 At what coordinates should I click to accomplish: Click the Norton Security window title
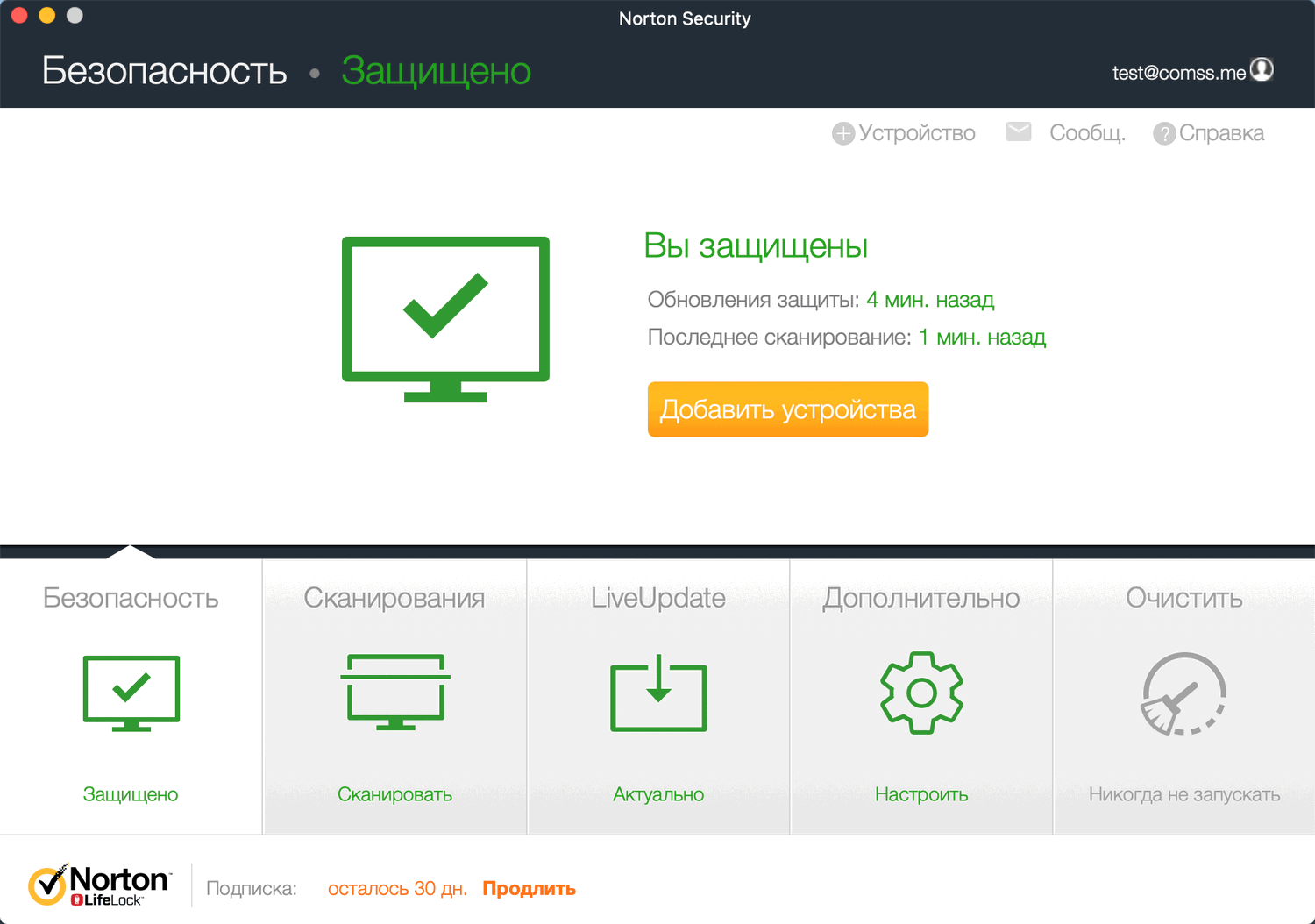[685, 18]
